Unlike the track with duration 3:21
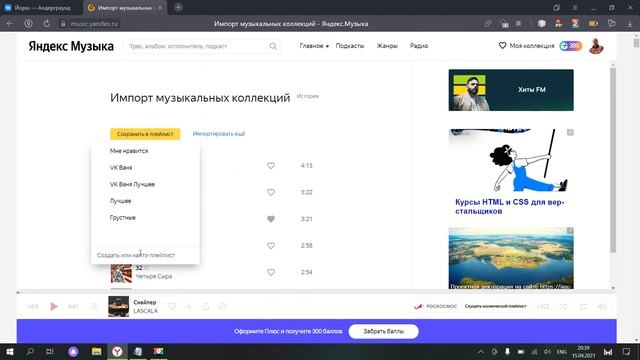Viewport: 640px width, 360px height. click(271, 219)
